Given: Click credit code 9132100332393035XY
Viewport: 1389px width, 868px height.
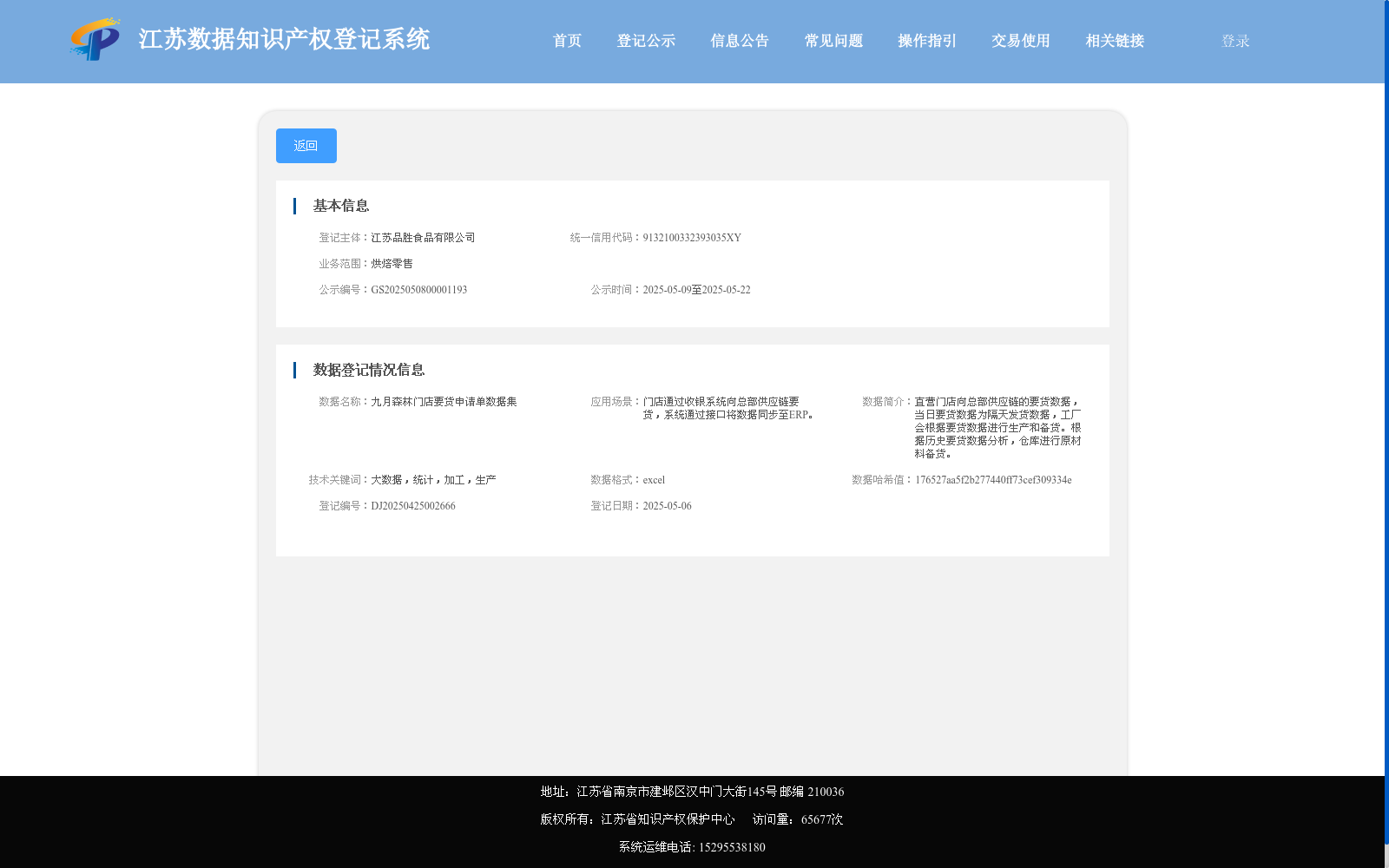Looking at the screenshot, I should [692, 238].
